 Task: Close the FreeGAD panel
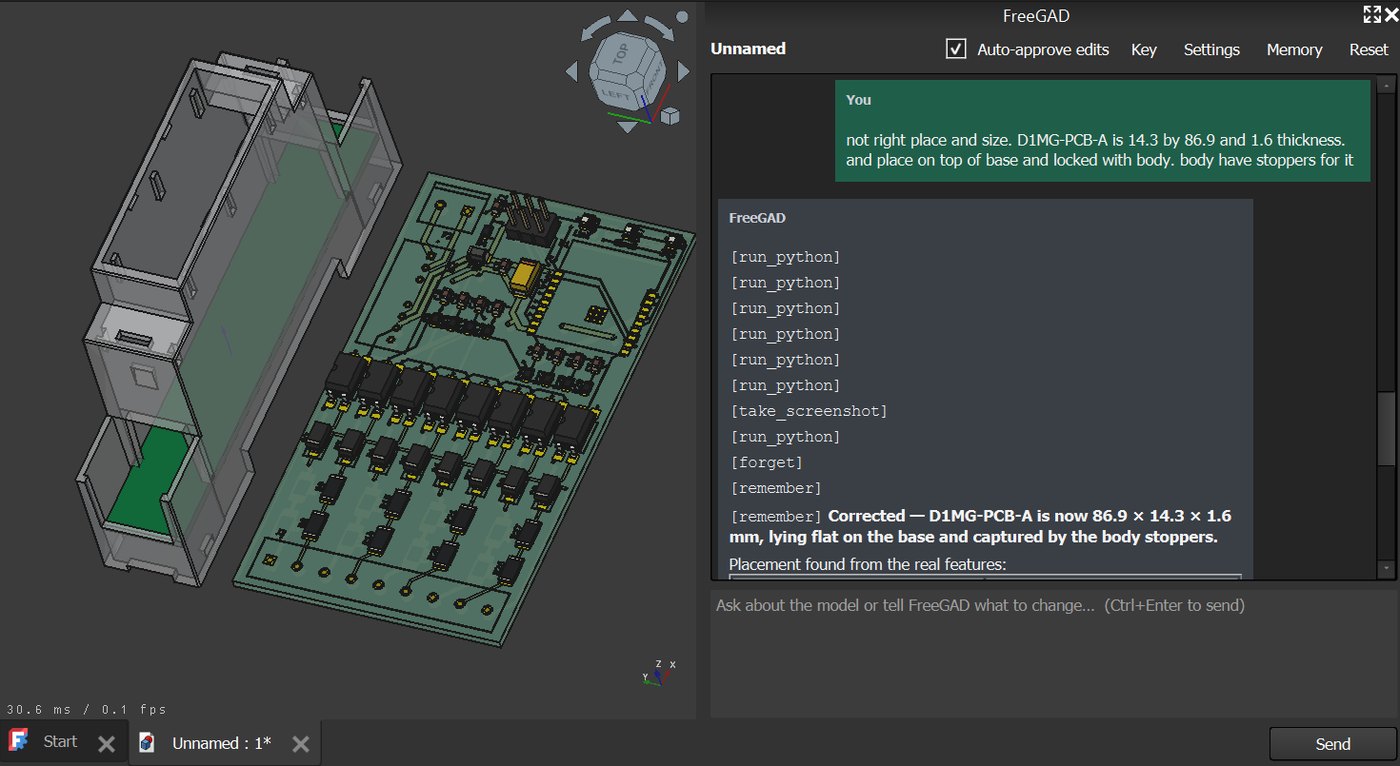click(1389, 14)
